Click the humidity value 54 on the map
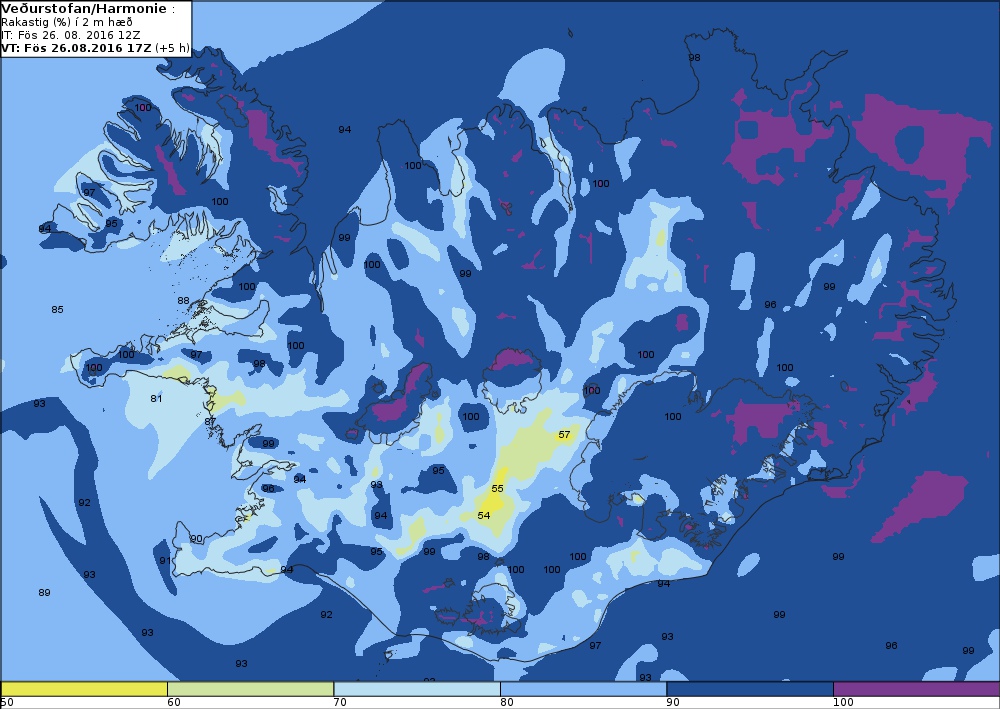1000x709 pixels. tap(483, 515)
